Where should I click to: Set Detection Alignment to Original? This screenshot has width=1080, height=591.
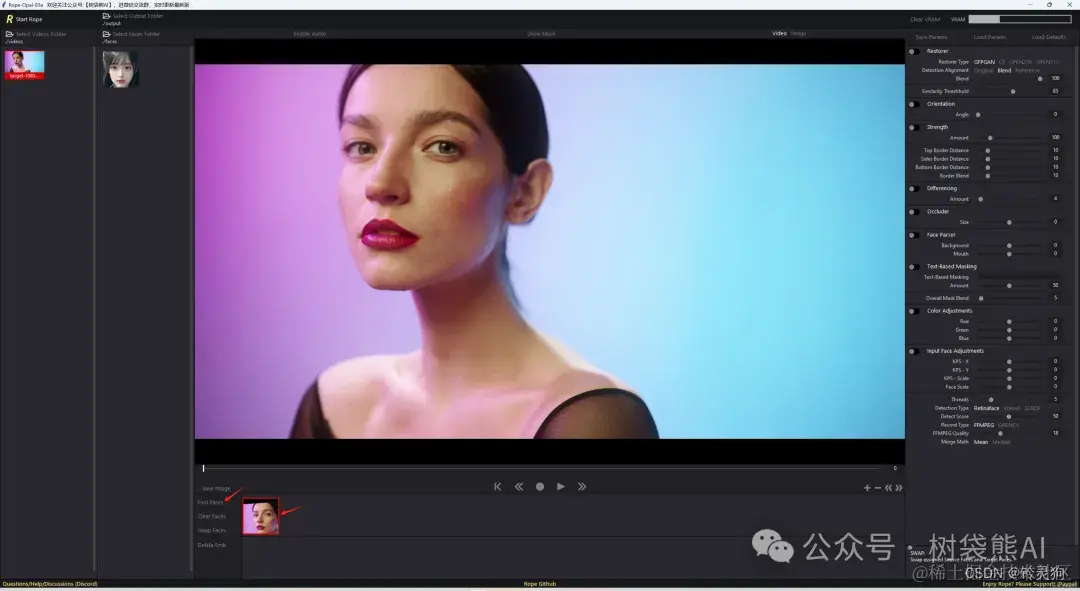tap(984, 70)
